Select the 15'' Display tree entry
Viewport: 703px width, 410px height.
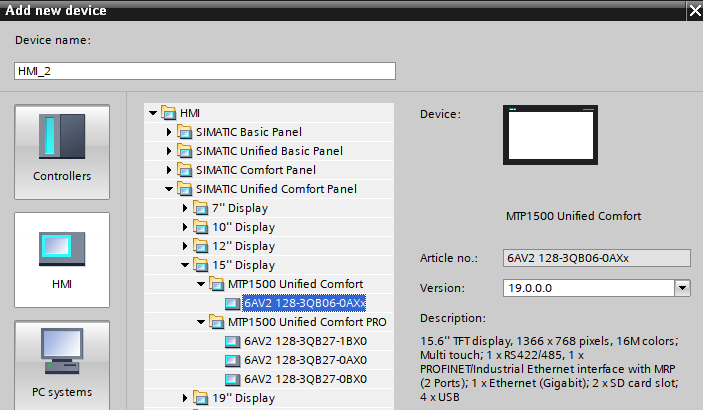tap(243, 265)
